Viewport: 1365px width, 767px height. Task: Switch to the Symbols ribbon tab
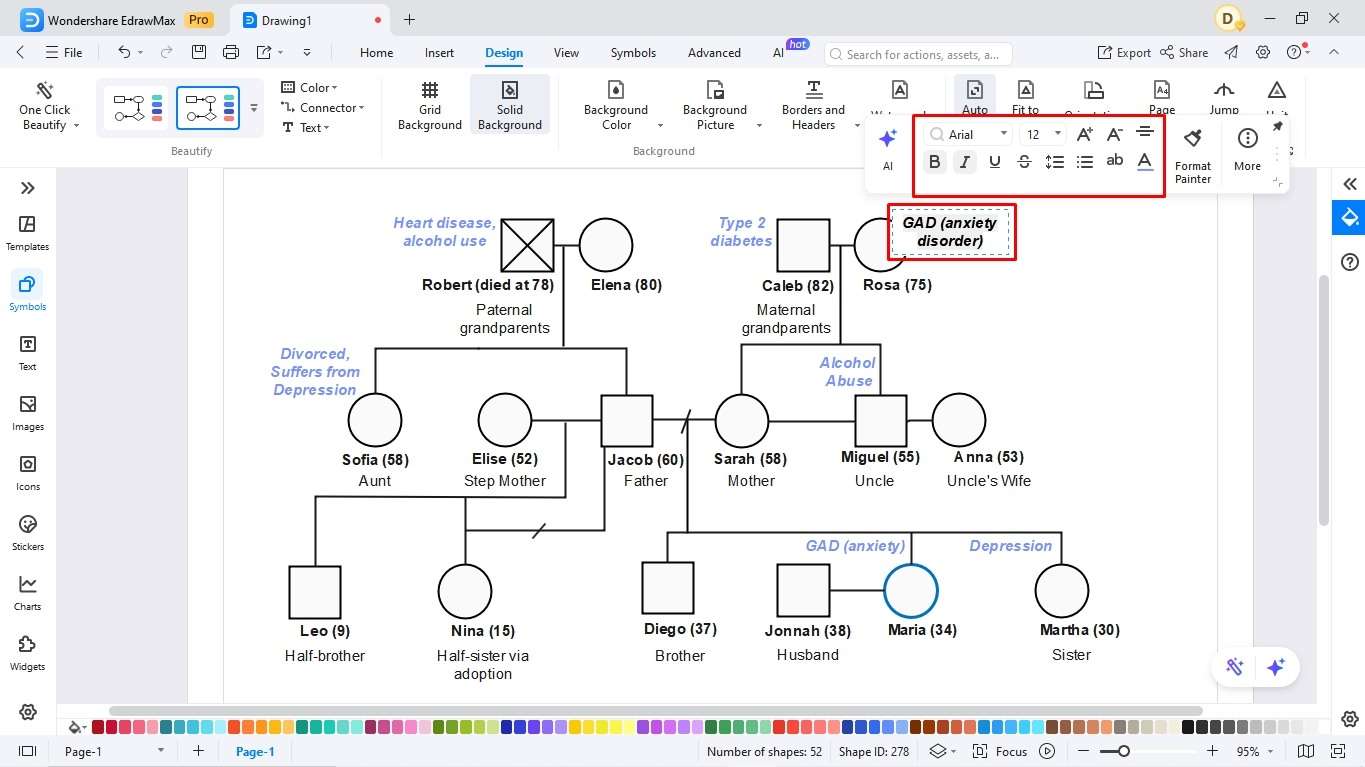pyautogui.click(x=633, y=53)
